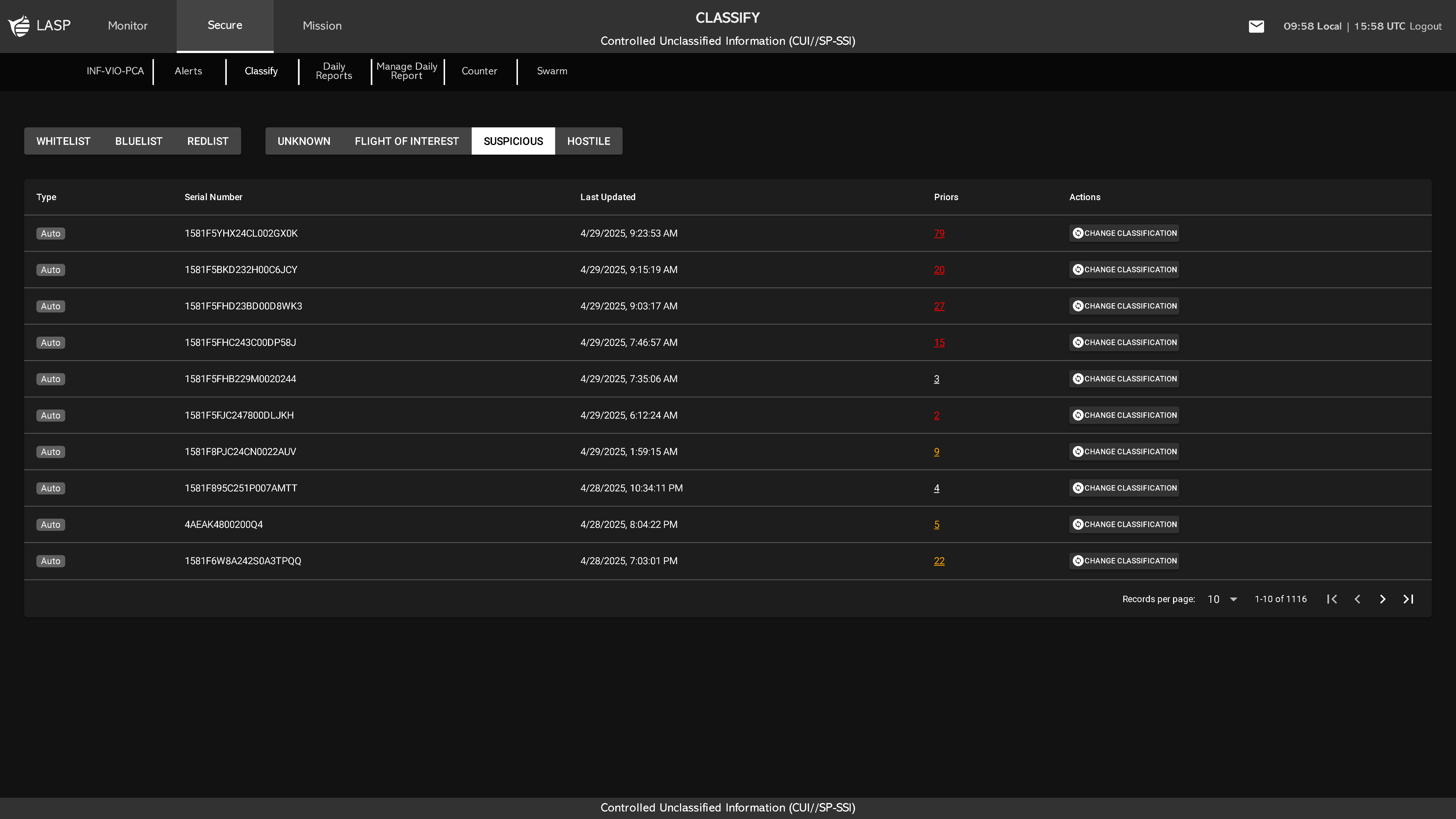Change classification for 1581F6W8A242S0A3TPQQ
The image size is (1456, 819).
1124,561
